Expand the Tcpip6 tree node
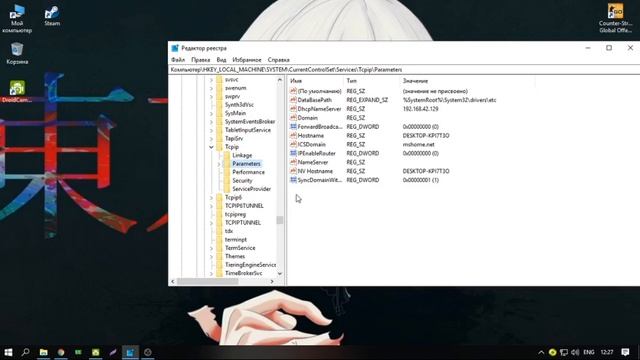The height and width of the screenshot is (360, 640). pyautogui.click(x=211, y=198)
